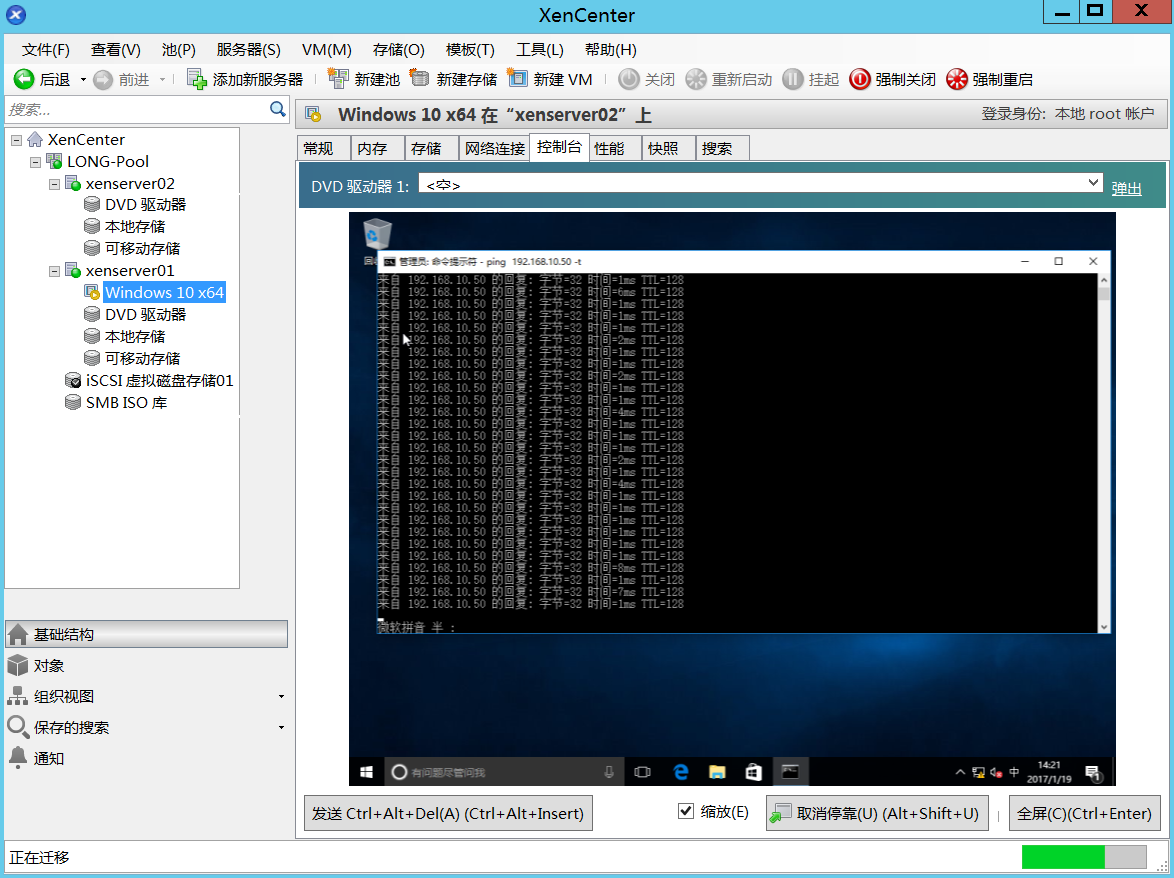The height and width of the screenshot is (878, 1174).
Task: Select the SMB ISO 库 storage icon
Action: click(x=73, y=403)
